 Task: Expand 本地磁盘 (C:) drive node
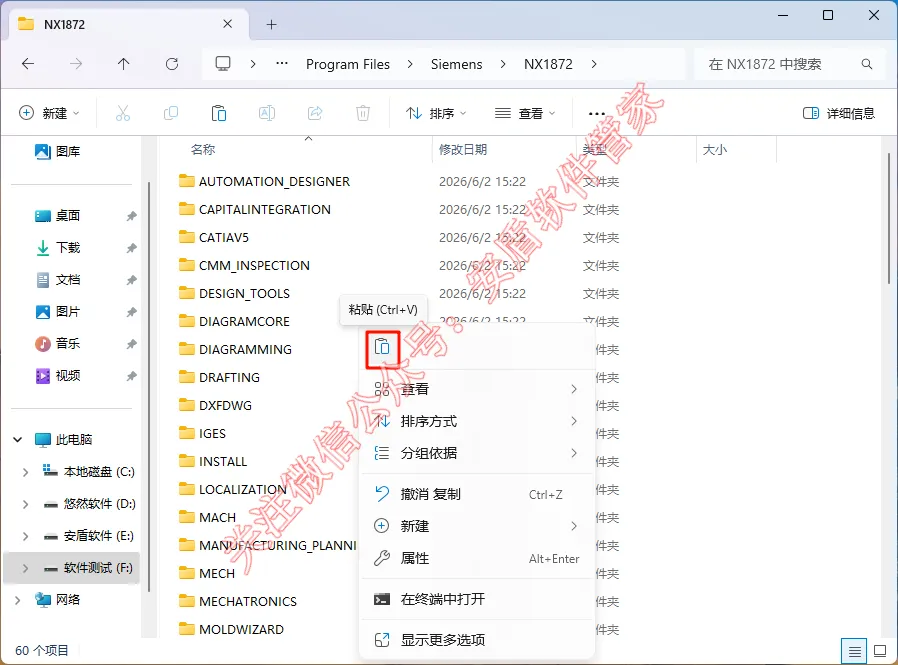click(25, 472)
